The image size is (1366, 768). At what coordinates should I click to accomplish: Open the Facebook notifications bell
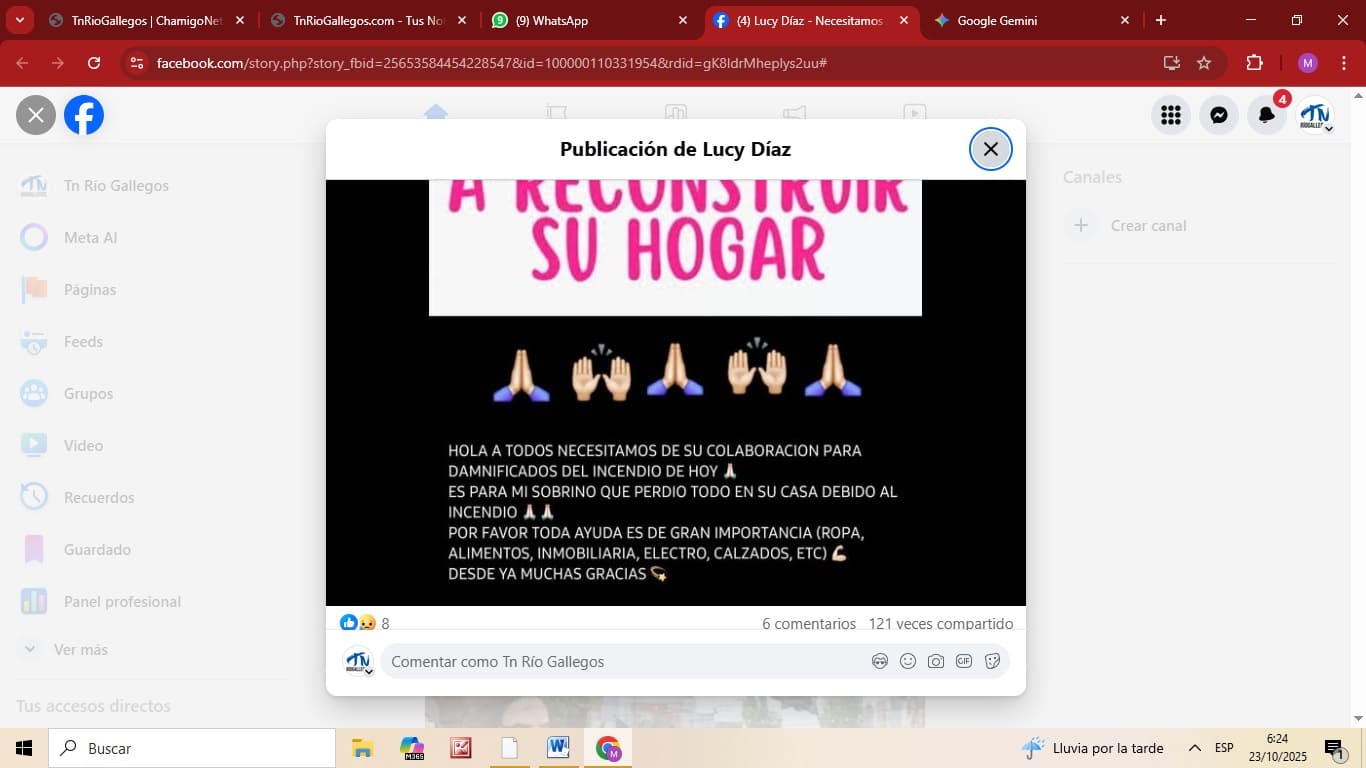[1267, 115]
